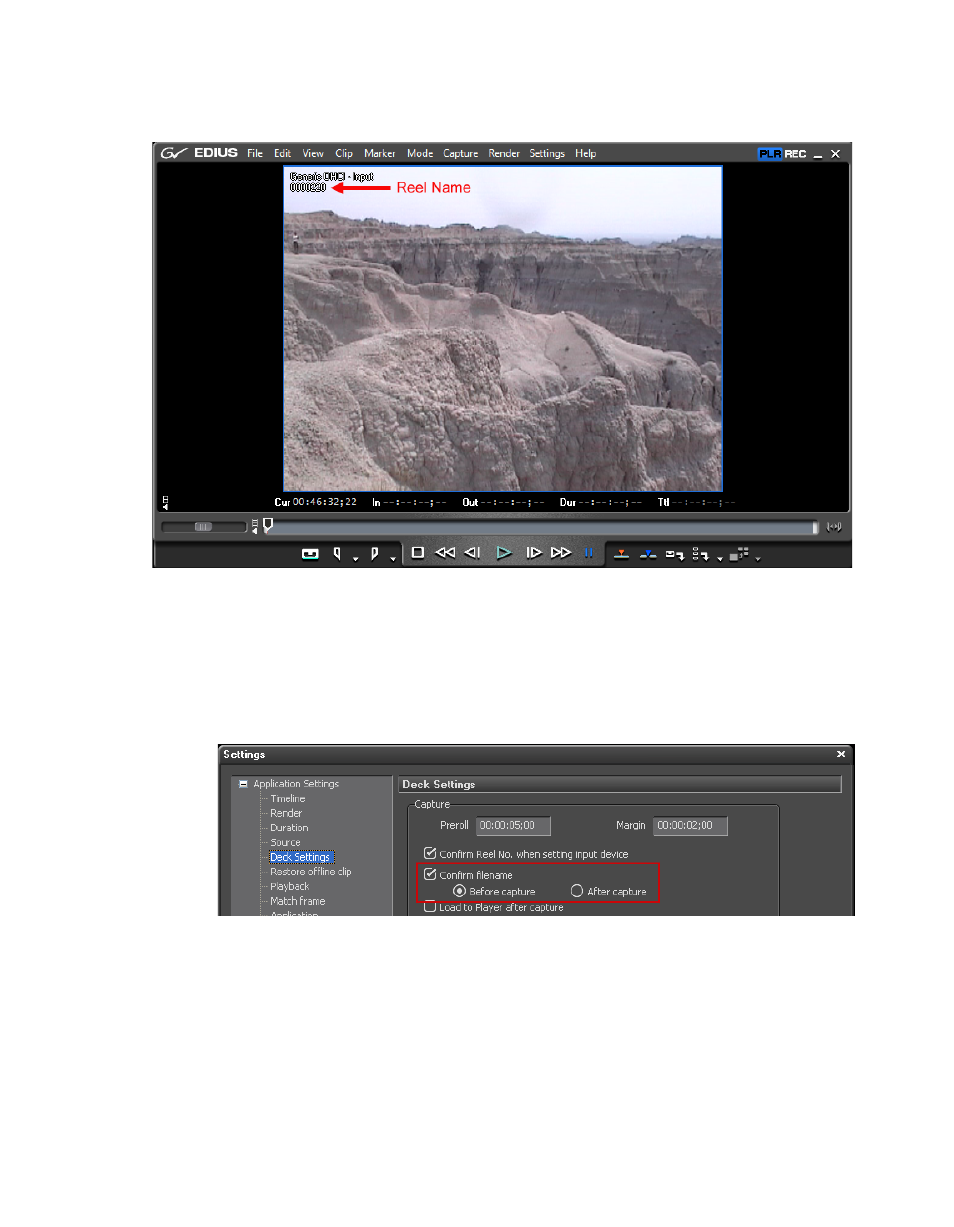Screen dimensions: 954x1227
Task: Click the blue Pause icon
Action: tap(588, 552)
